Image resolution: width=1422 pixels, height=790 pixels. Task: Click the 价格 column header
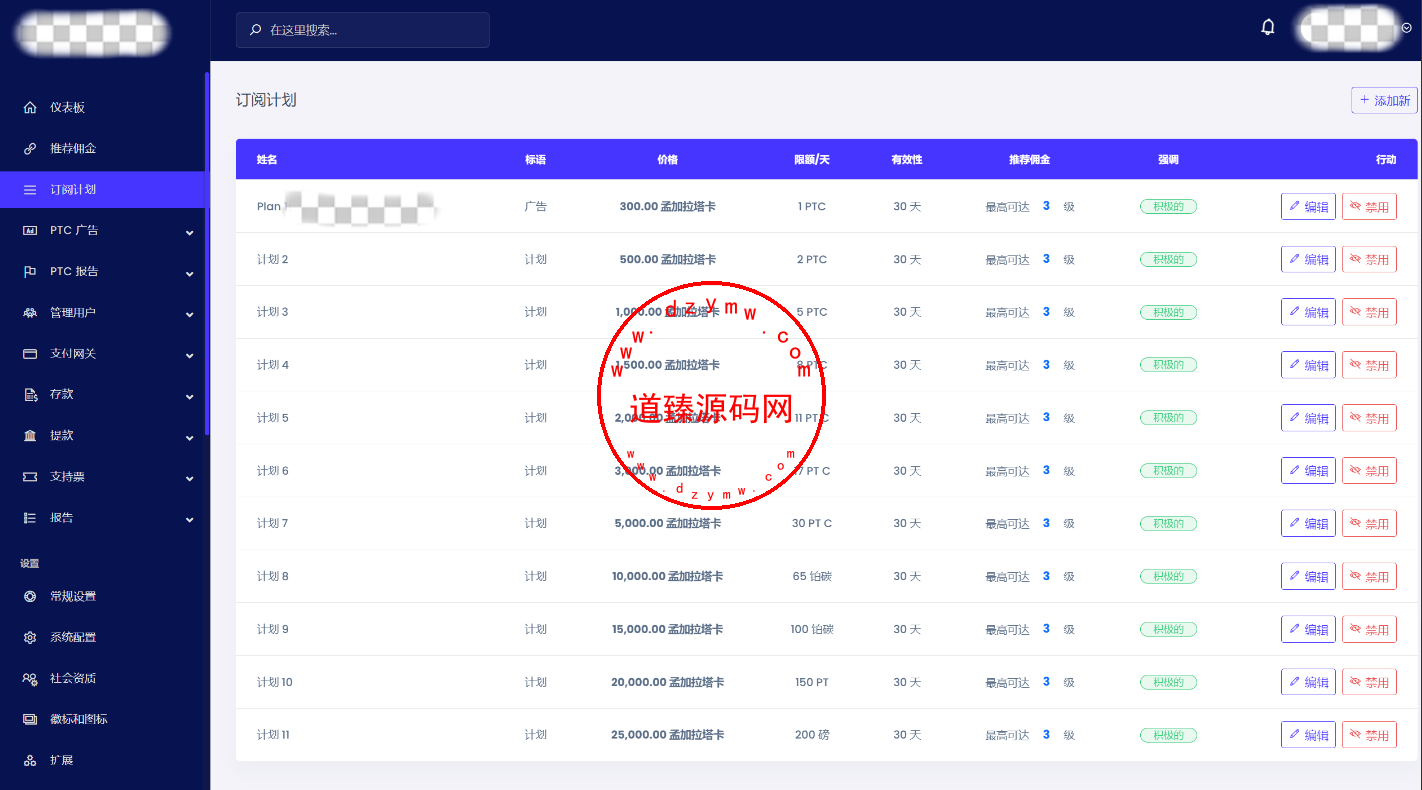click(667, 160)
